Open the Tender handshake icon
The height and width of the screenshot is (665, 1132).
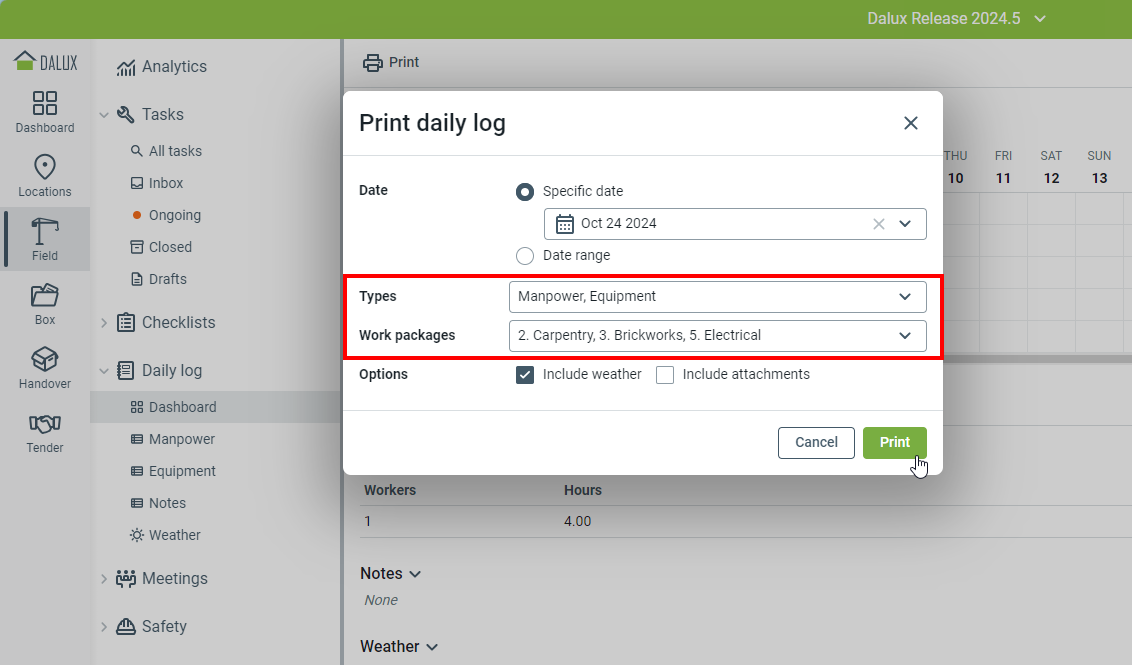[45, 424]
